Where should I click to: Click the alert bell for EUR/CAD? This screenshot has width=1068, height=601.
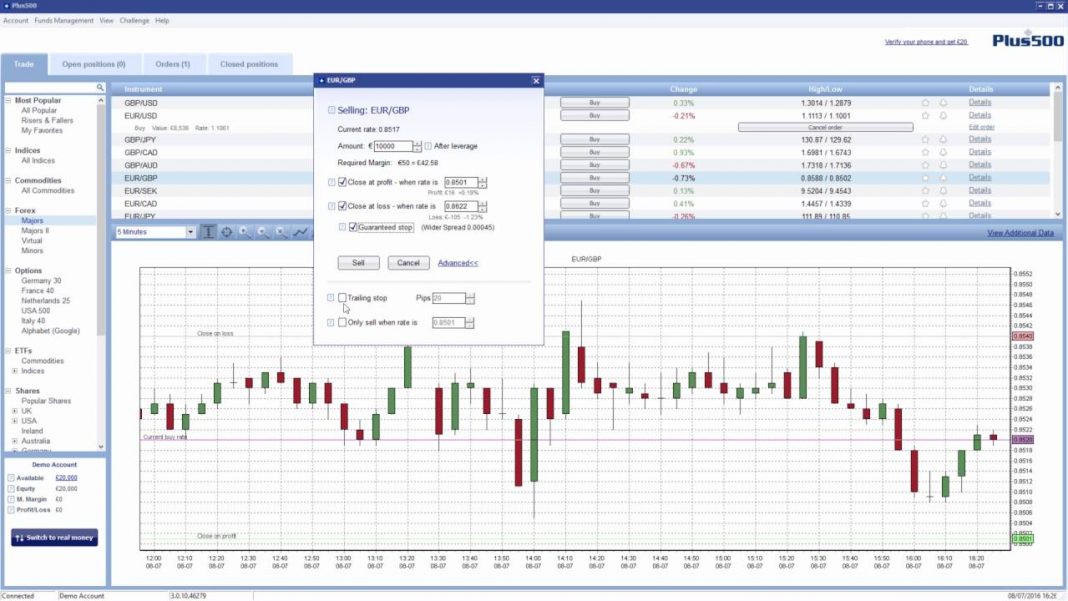pos(943,203)
